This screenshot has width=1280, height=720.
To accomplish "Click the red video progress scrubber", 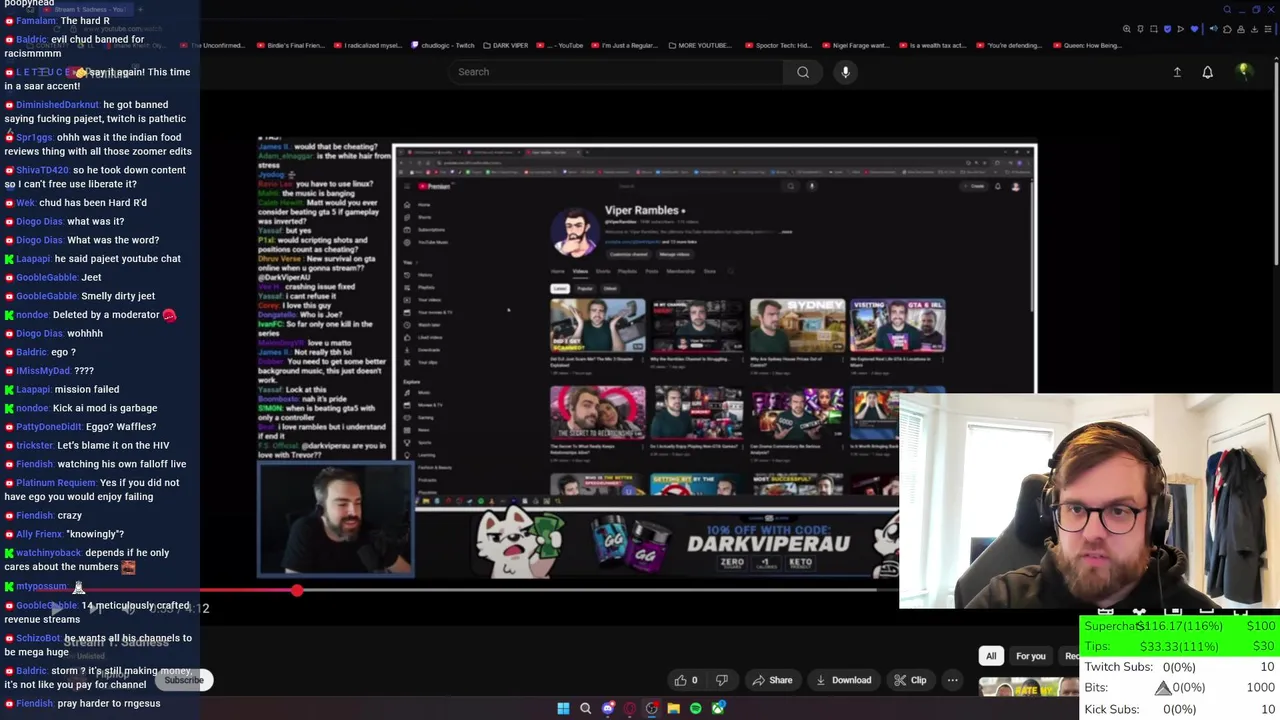I will coord(297,591).
